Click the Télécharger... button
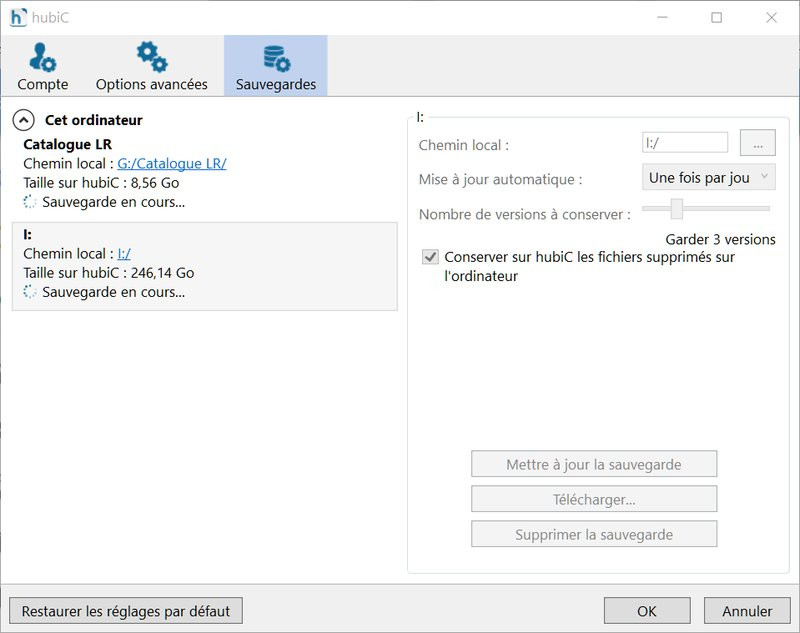 click(594, 499)
